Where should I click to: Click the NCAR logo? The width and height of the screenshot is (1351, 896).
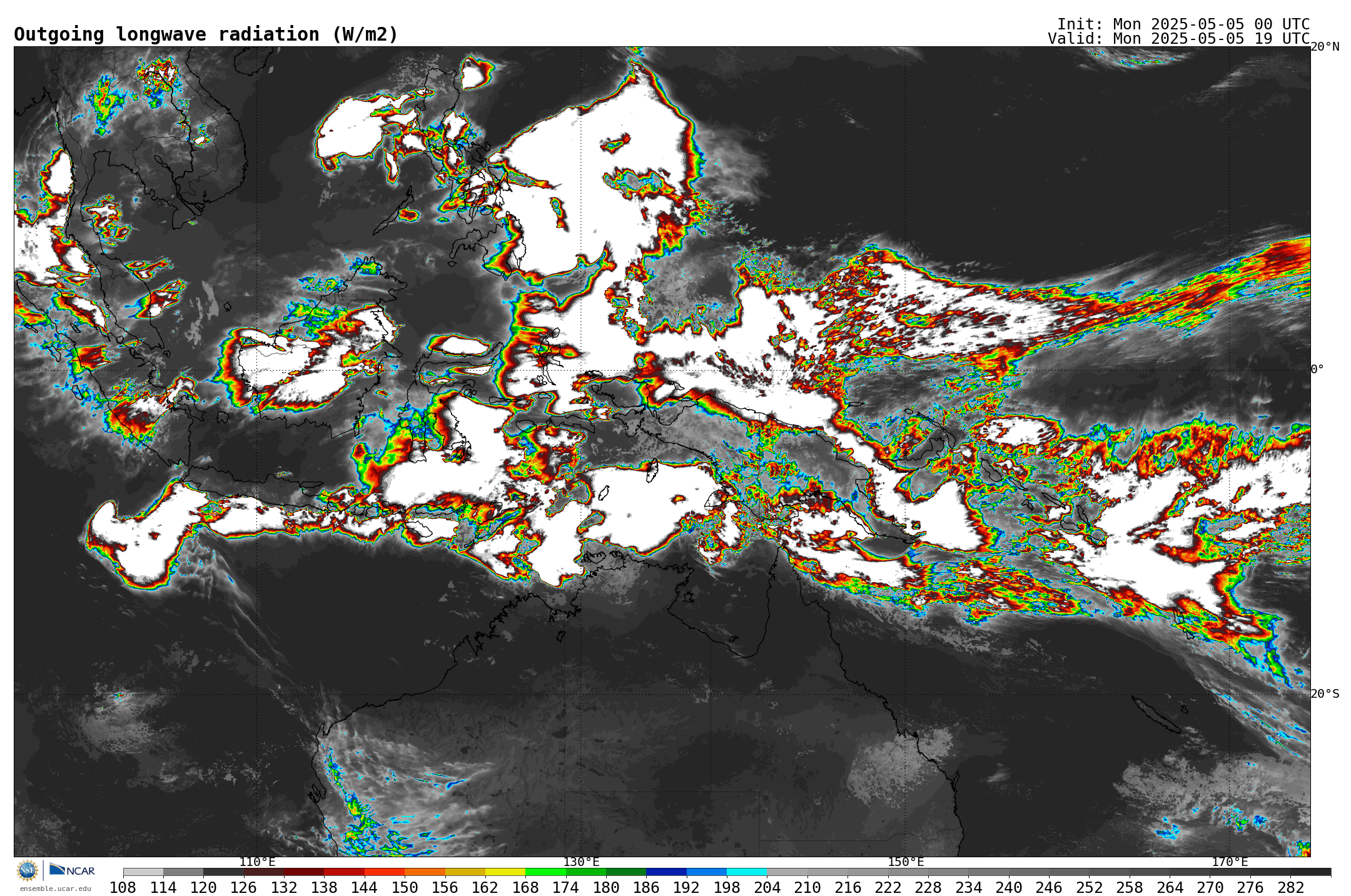pyautogui.click(x=72, y=870)
